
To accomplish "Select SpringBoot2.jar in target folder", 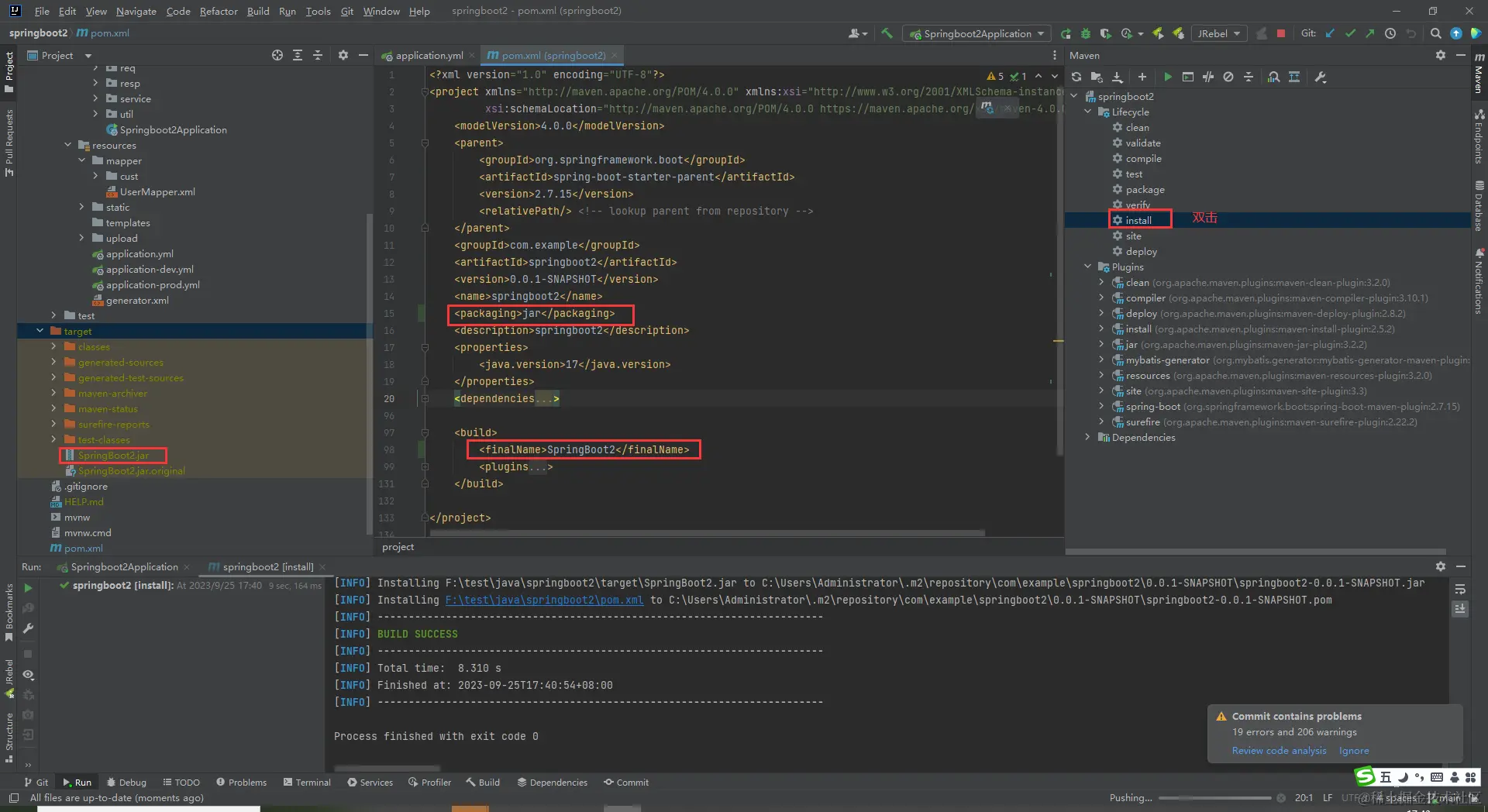I will click(113, 455).
